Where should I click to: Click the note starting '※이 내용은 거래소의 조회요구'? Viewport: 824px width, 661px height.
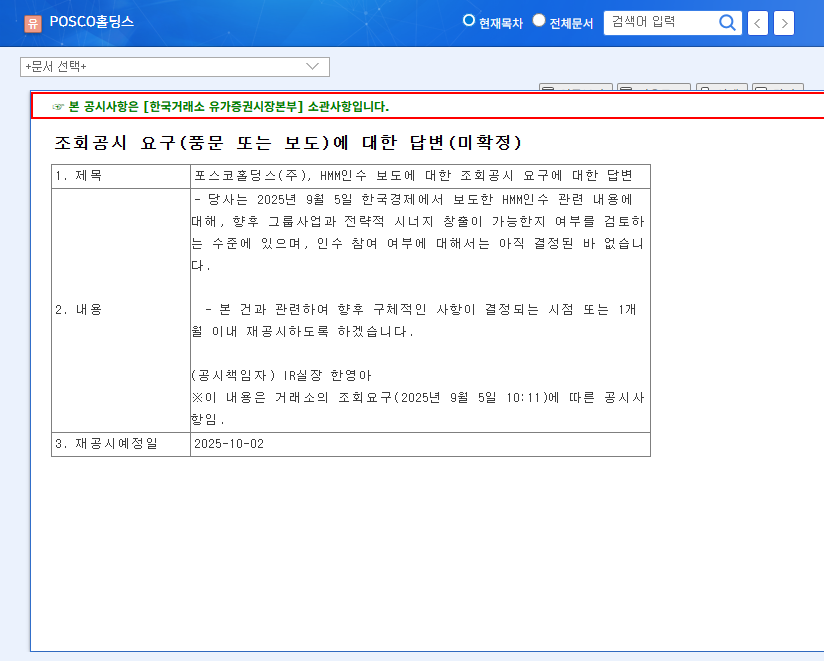point(418,408)
